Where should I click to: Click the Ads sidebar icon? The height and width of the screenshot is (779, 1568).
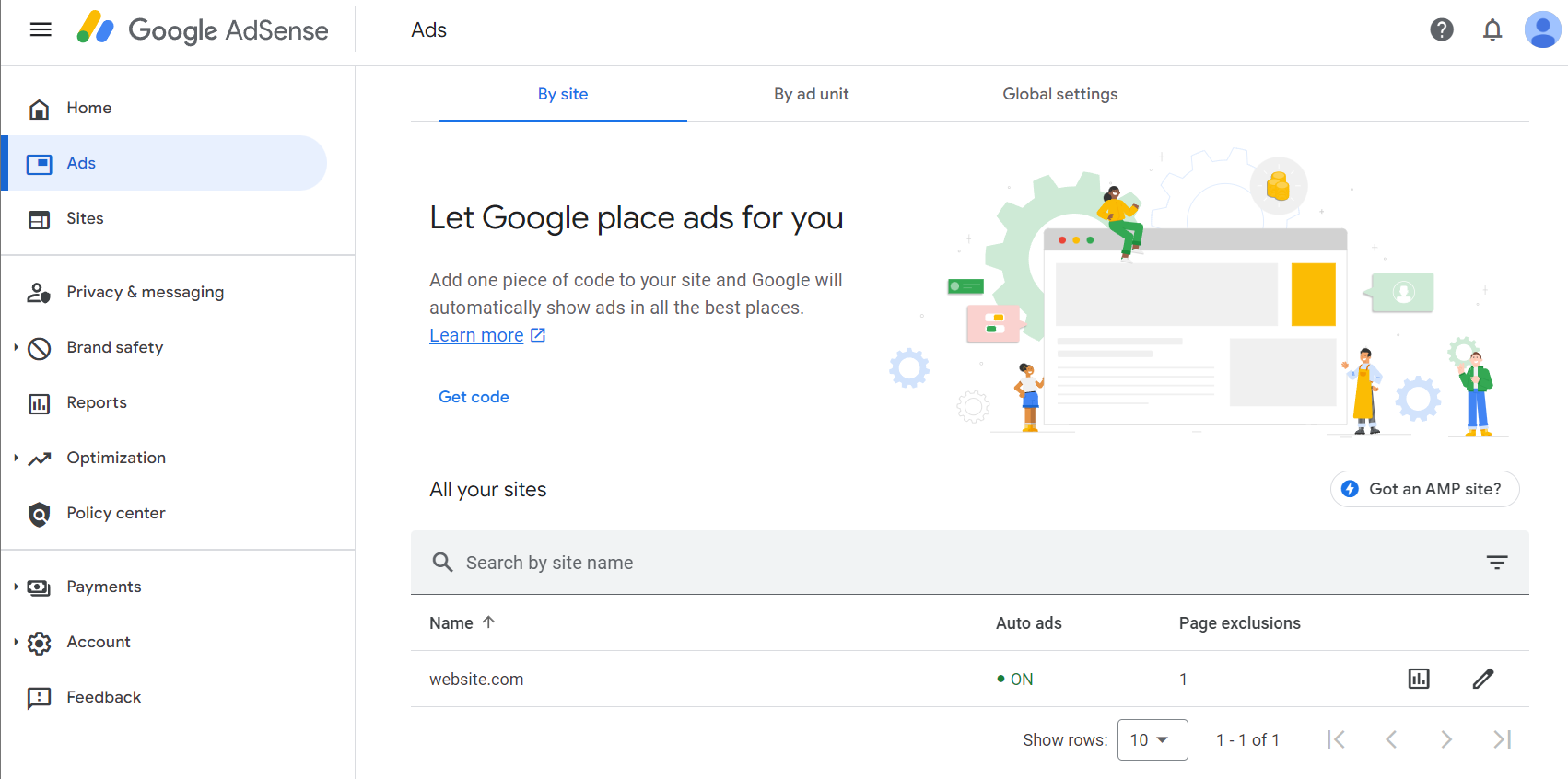point(39,164)
